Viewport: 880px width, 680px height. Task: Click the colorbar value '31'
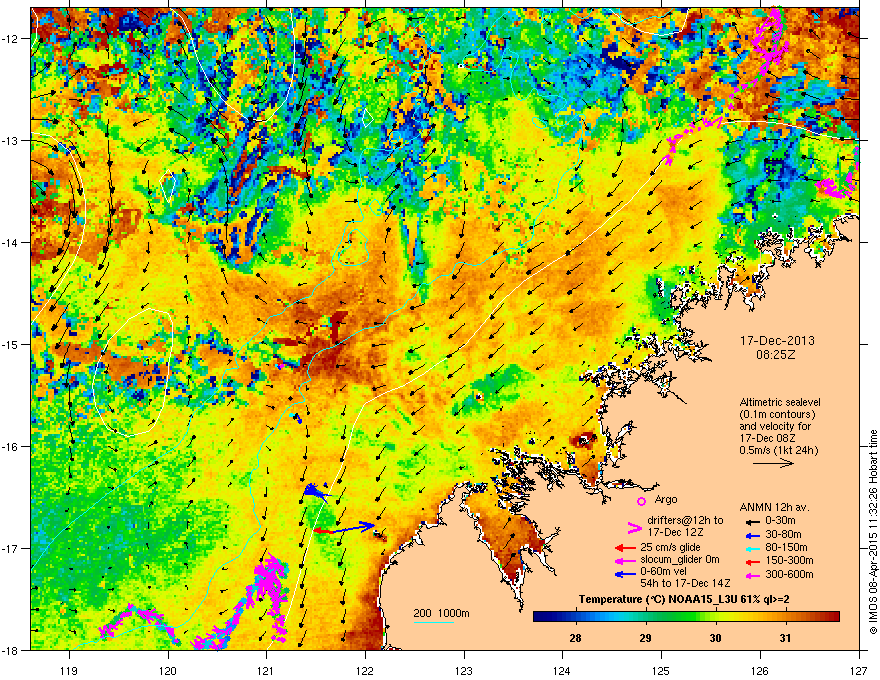point(785,638)
